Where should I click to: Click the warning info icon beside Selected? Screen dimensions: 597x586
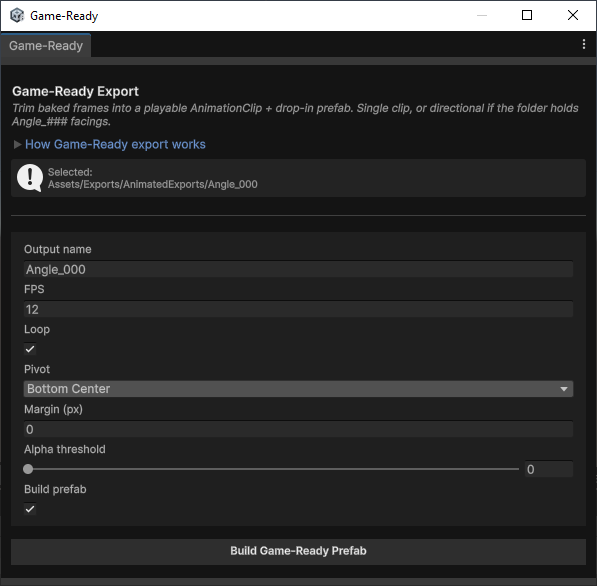(30, 178)
